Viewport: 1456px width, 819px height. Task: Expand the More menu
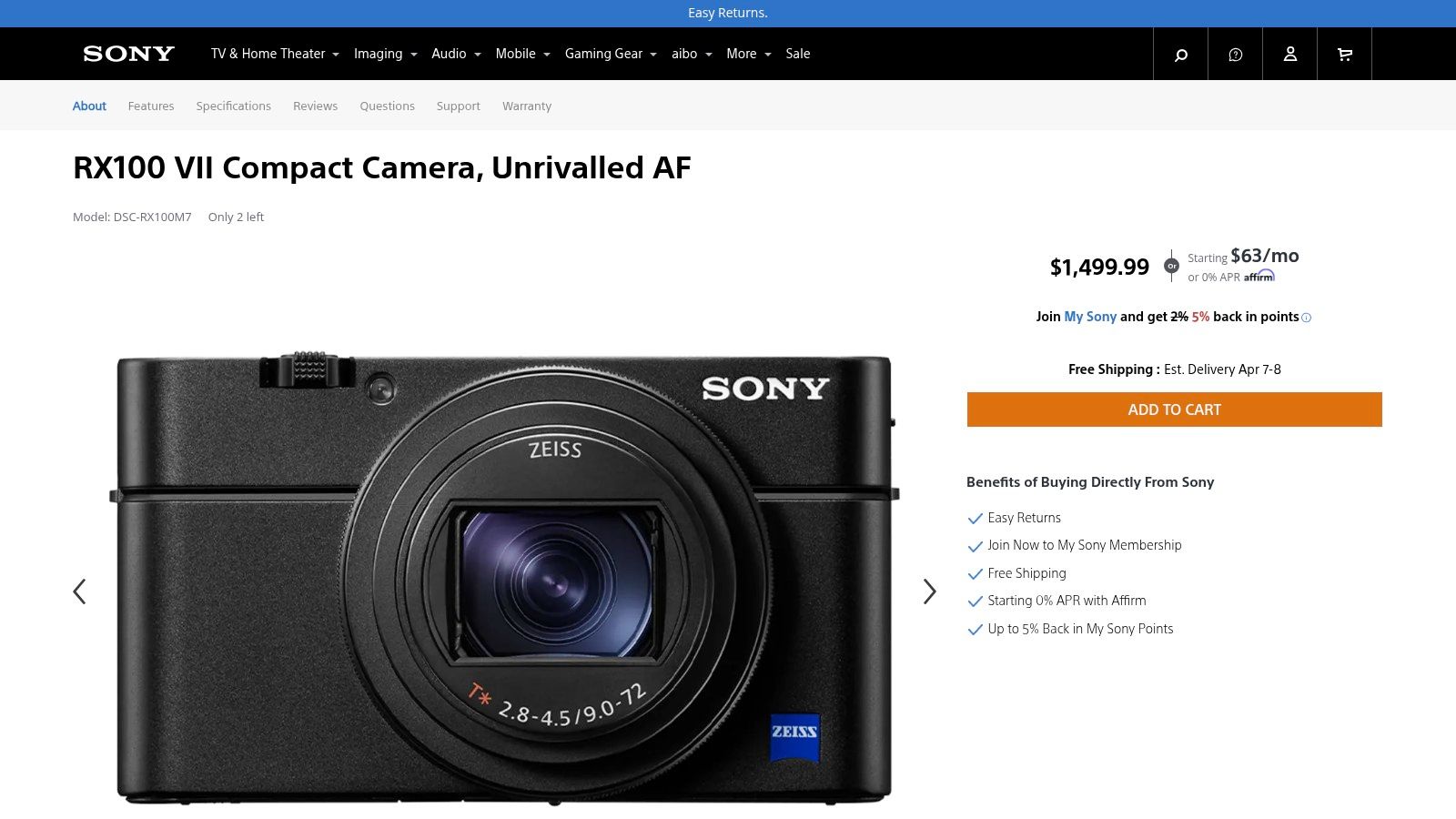pos(748,54)
